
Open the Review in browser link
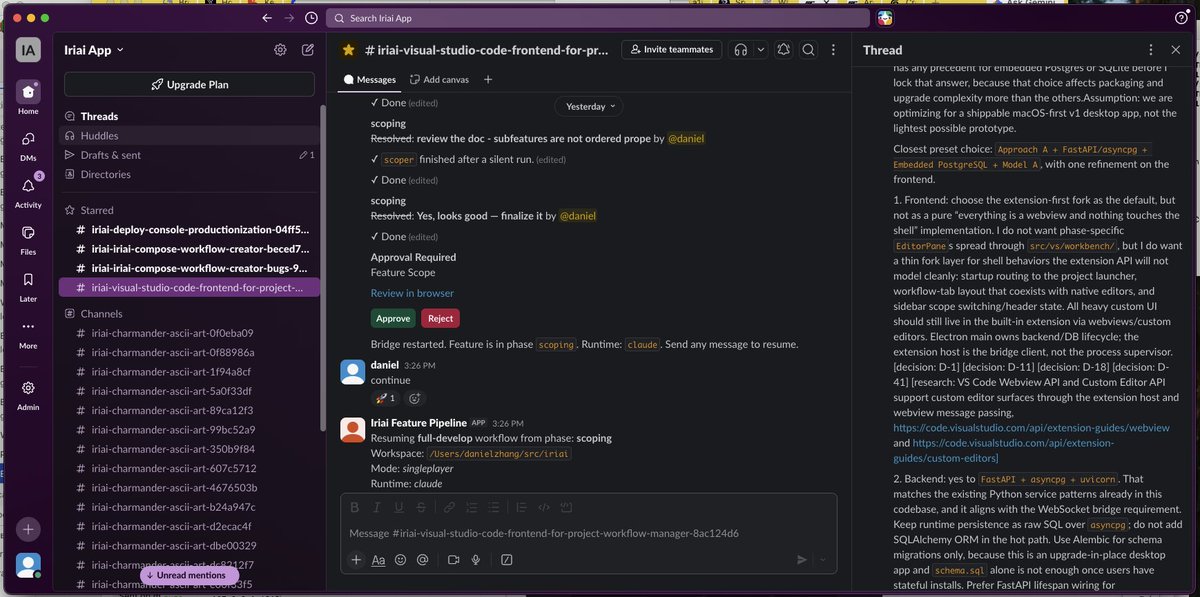[412, 293]
